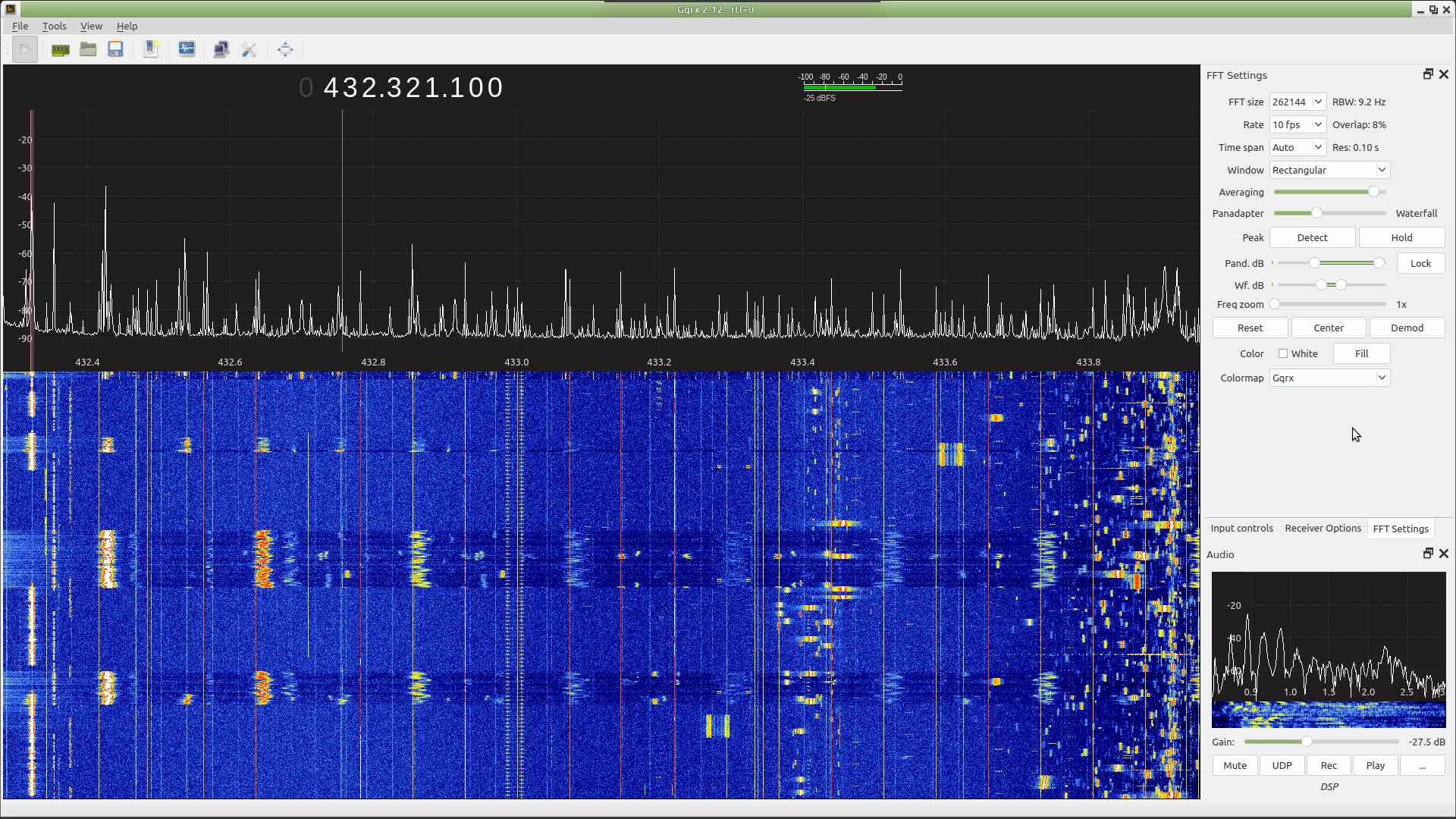Toggle peak Hold
Viewport: 1456px width, 819px height.
click(x=1401, y=238)
